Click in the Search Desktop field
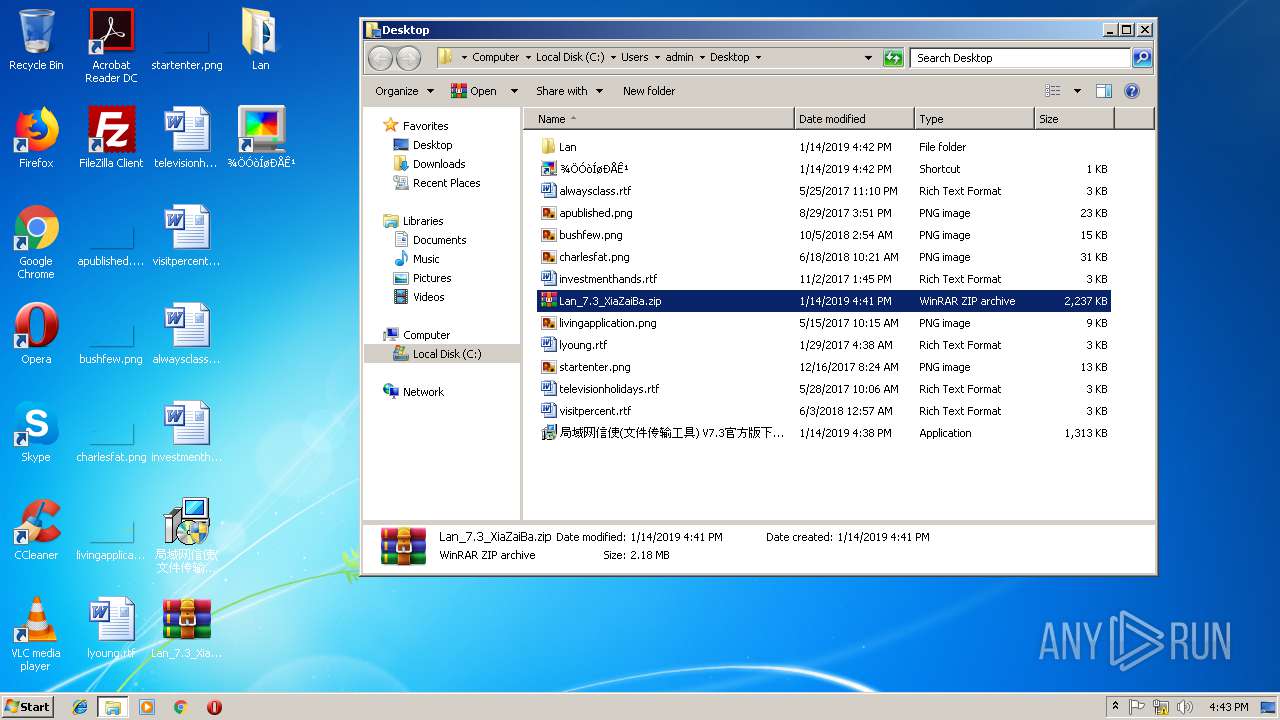The image size is (1280, 720). [1021, 58]
